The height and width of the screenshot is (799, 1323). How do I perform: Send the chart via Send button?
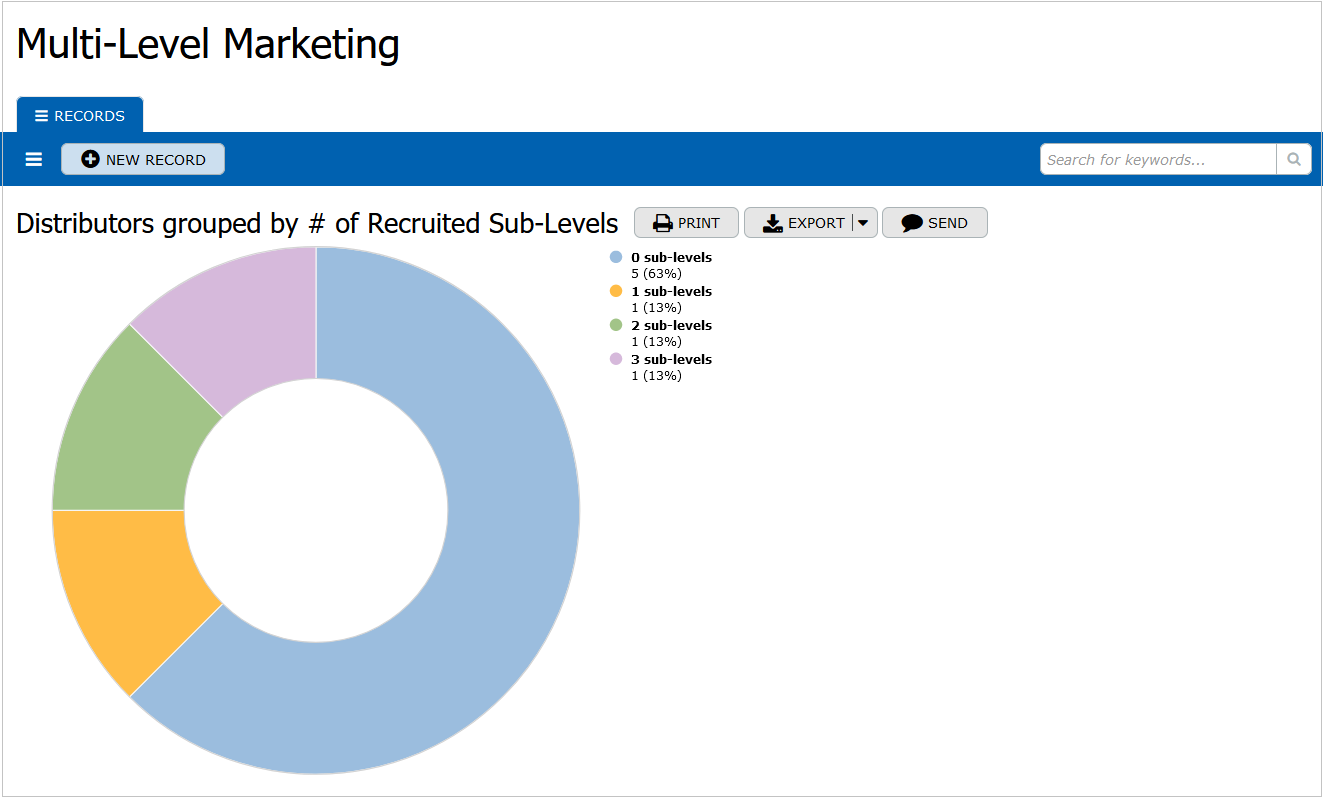[x=934, y=223]
